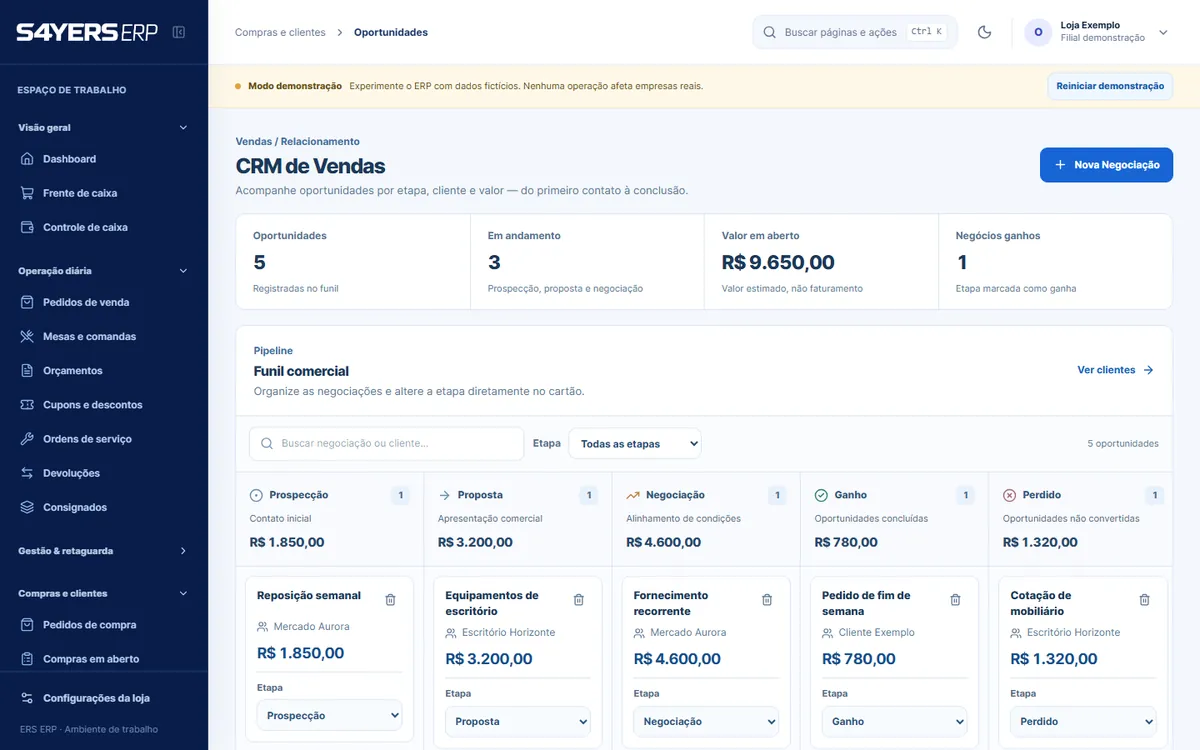Screen dimensions: 1200x750
Task: Delete Fornecimento recorrente card via trash icon
Action: [x=767, y=600]
